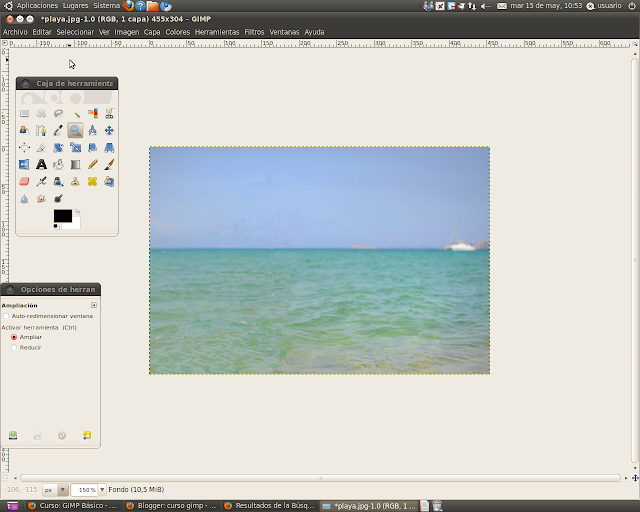Select the Text tool
Image resolution: width=640 pixels, height=512 pixels.
(41, 165)
